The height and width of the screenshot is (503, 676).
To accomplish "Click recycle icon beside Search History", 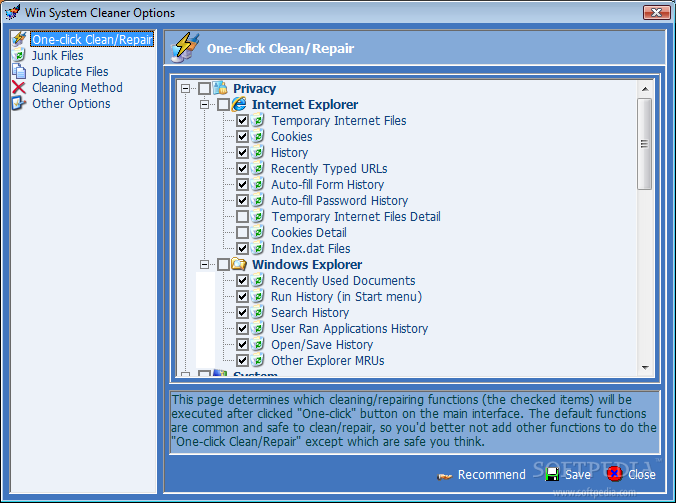I will pos(257,312).
